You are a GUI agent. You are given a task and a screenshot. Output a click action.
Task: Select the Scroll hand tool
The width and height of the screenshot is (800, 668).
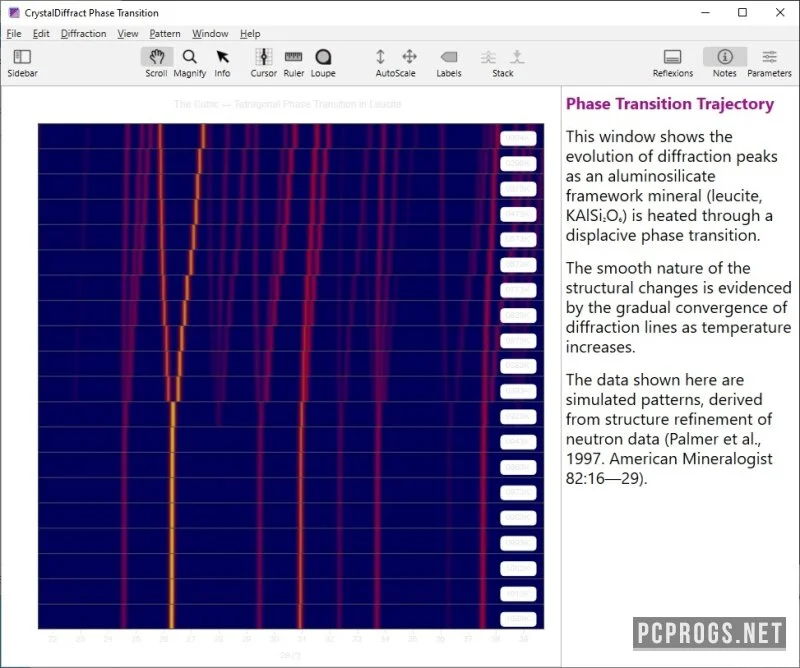(x=156, y=63)
